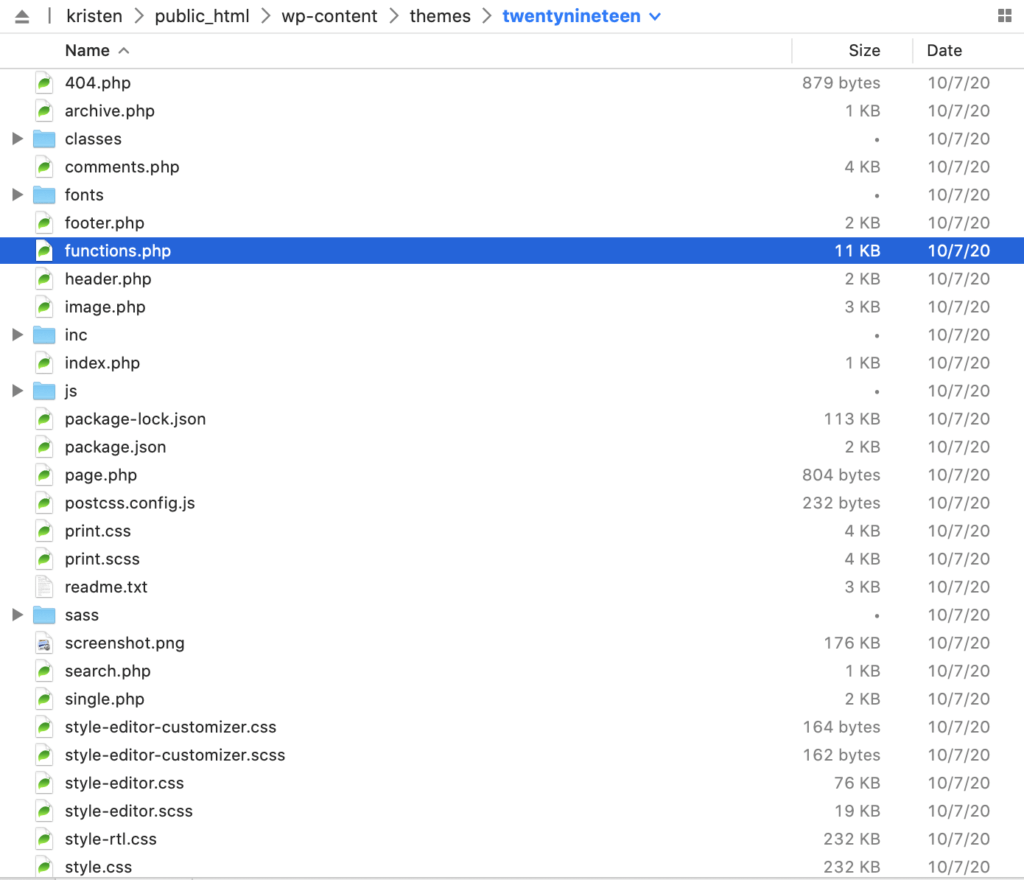The image size is (1024, 880).
Task: Click the eject icon in path bar
Action: 22,16
